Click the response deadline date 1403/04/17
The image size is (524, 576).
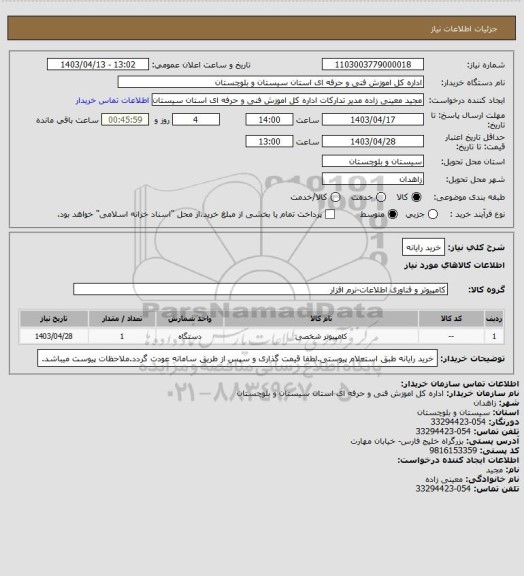373,120
